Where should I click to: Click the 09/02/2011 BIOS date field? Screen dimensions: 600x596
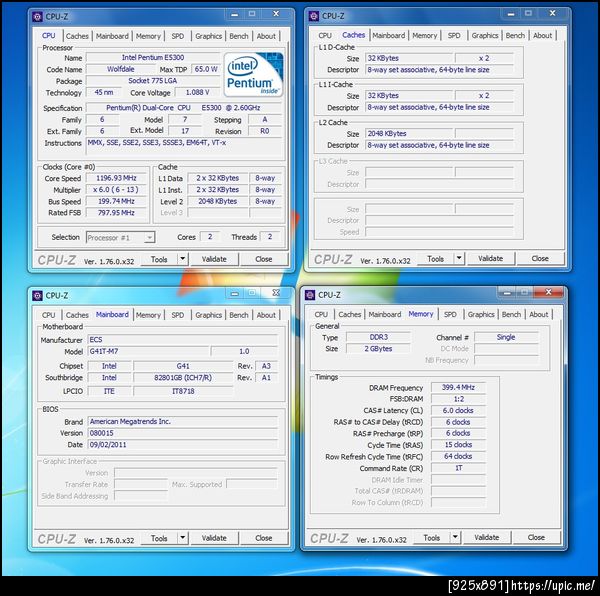click(x=183, y=445)
